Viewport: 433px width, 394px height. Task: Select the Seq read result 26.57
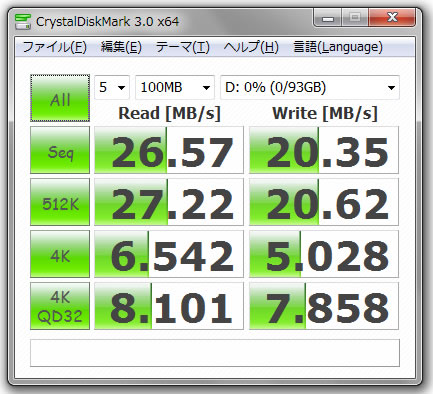pos(169,150)
